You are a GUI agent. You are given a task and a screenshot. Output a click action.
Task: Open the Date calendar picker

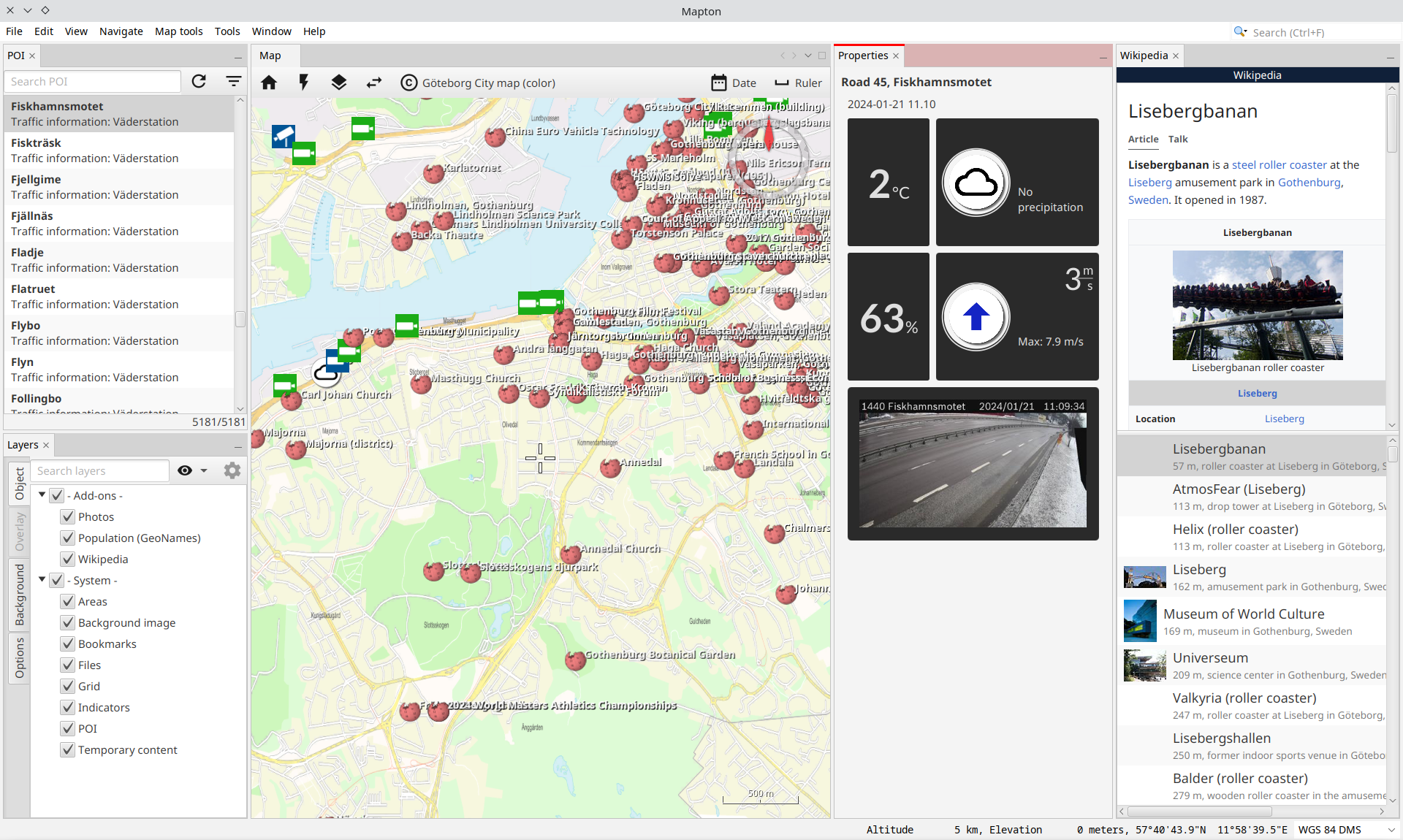point(734,83)
